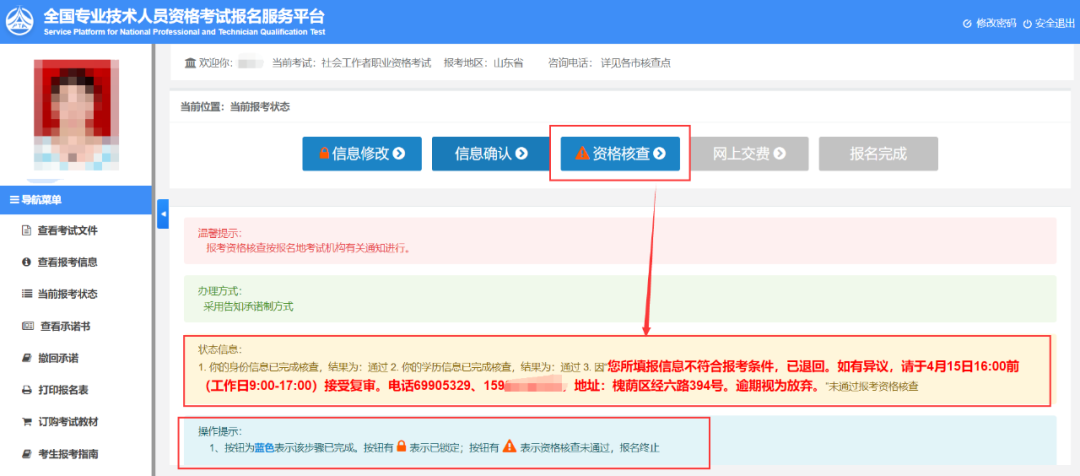Click card icon beside 查看承诺书
This screenshot has height=476, width=1080.
click(28, 326)
